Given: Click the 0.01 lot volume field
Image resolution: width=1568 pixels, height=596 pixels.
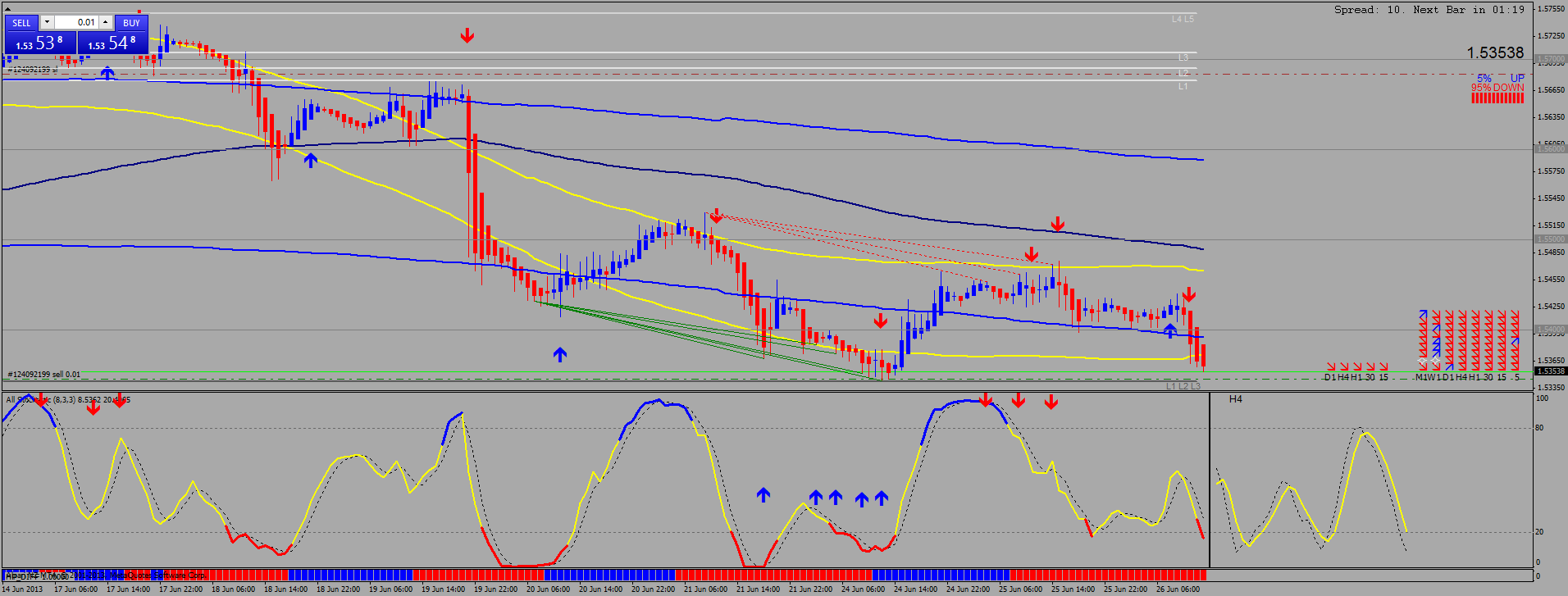Looking at the screenshot, I should pos(77,22).
